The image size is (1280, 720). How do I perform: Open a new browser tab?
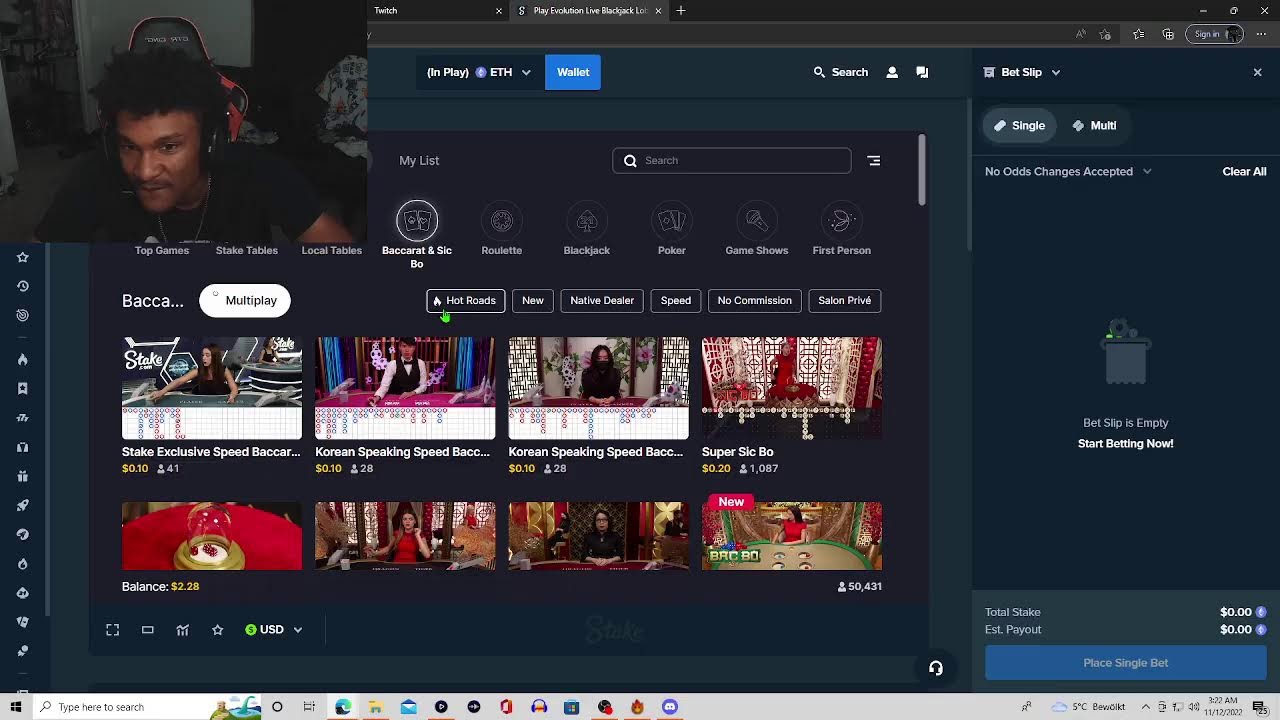pos(681,10)
